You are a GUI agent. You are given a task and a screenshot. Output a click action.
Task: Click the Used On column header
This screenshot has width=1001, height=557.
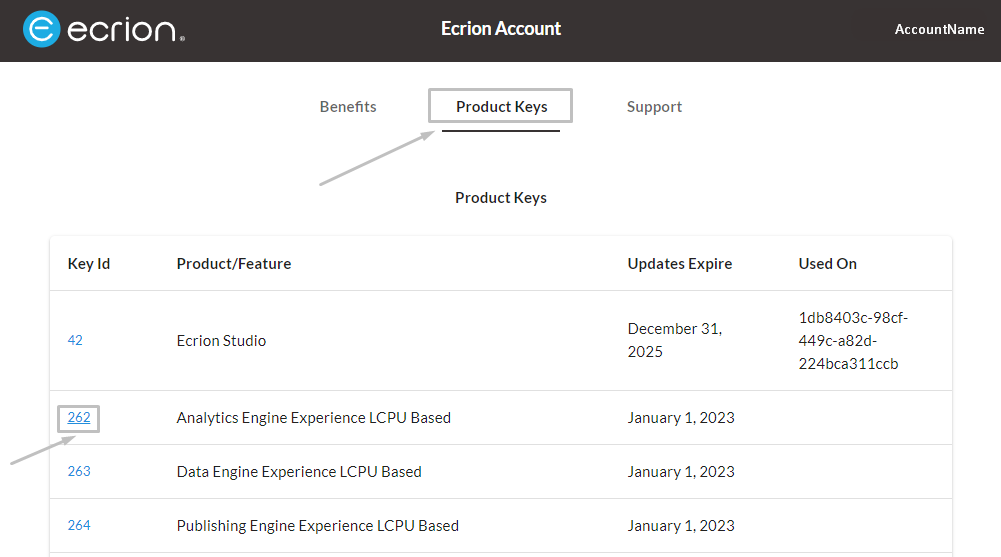(x=827, y=264)
